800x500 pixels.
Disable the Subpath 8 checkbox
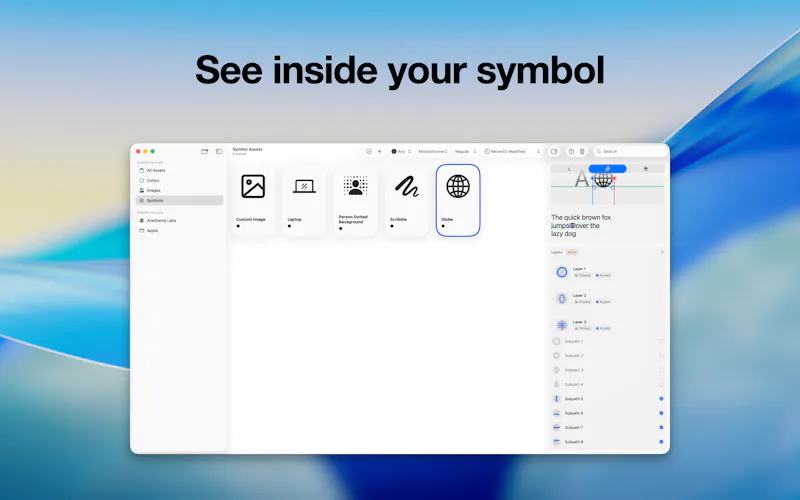pos(661,442)
